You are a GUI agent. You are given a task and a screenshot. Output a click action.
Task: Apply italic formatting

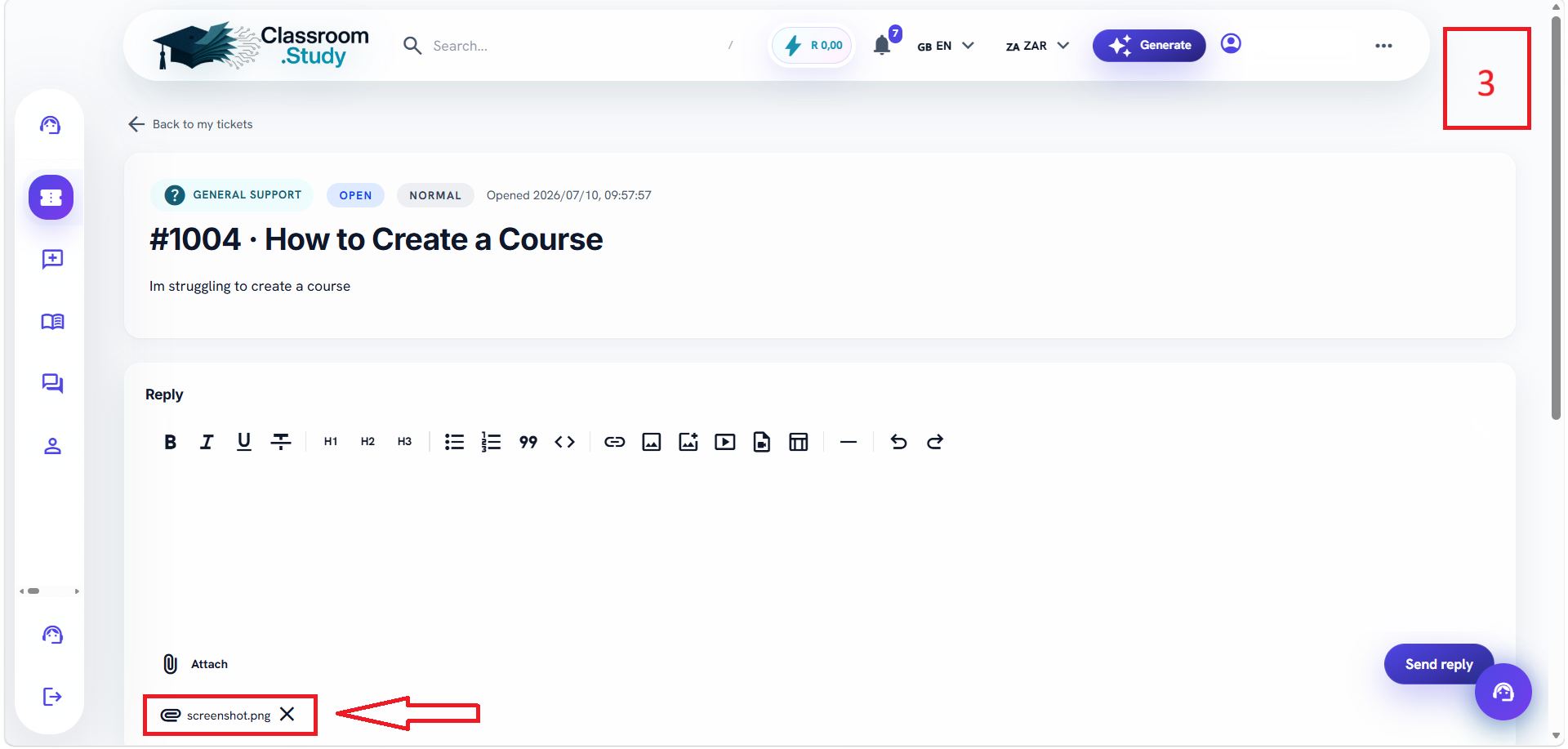click(x=207, y=442)
